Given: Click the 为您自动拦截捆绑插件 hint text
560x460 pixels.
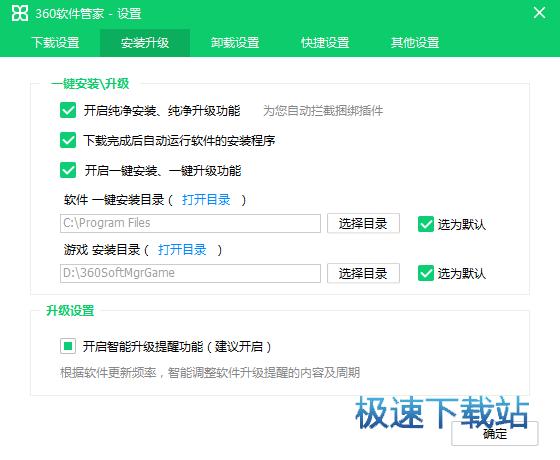Looking at the screenshot, I should coord(323,111).
